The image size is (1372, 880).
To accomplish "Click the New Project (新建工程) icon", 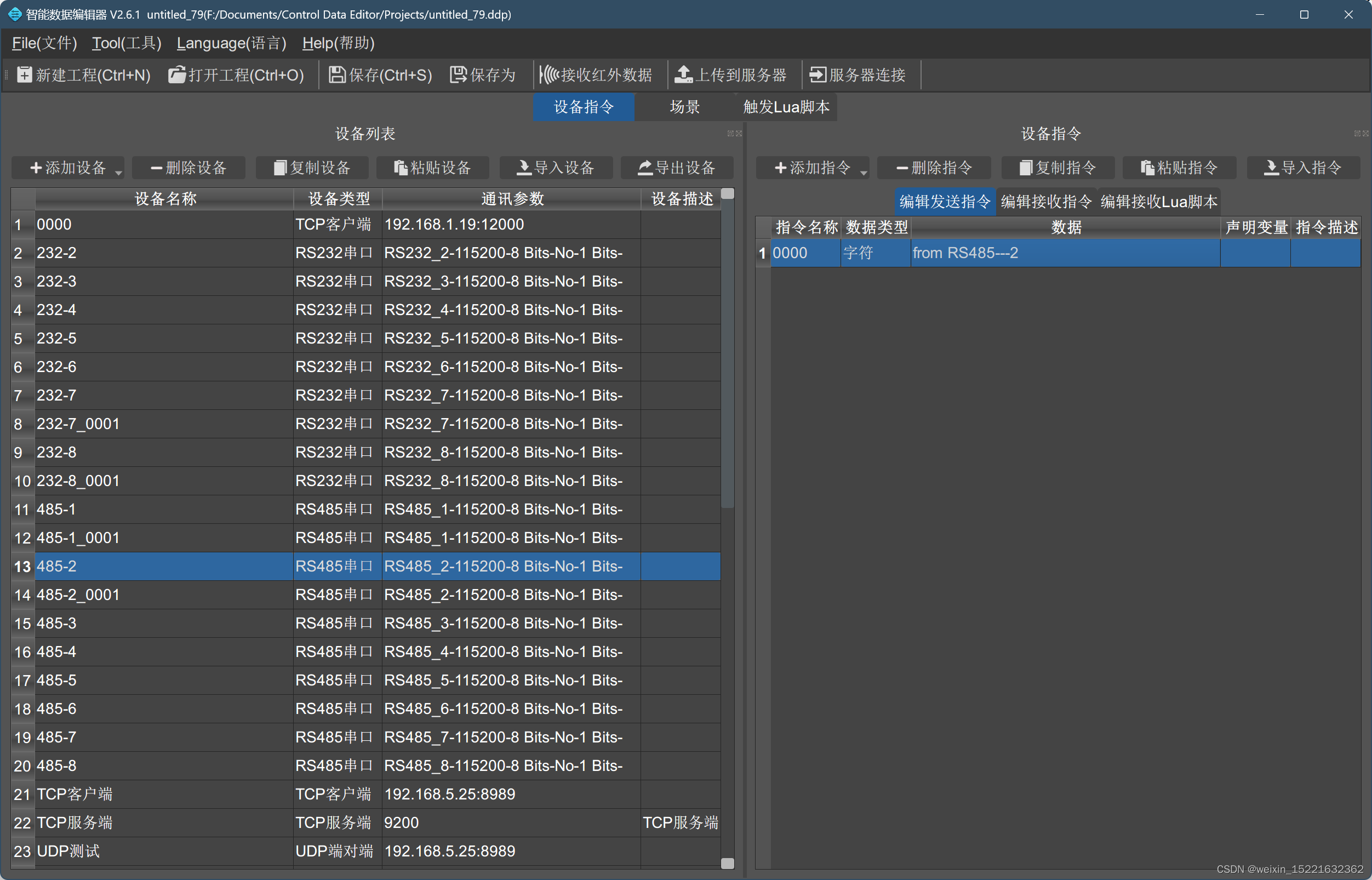I will [24, 75].
